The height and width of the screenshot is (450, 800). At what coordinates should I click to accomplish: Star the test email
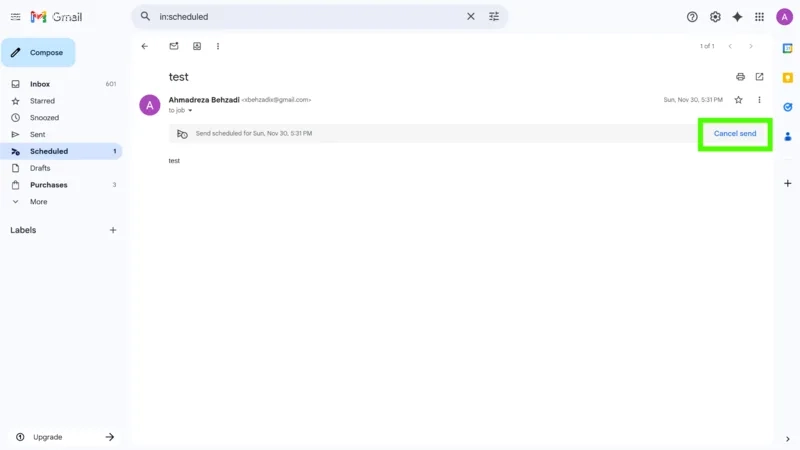point(739,100)
